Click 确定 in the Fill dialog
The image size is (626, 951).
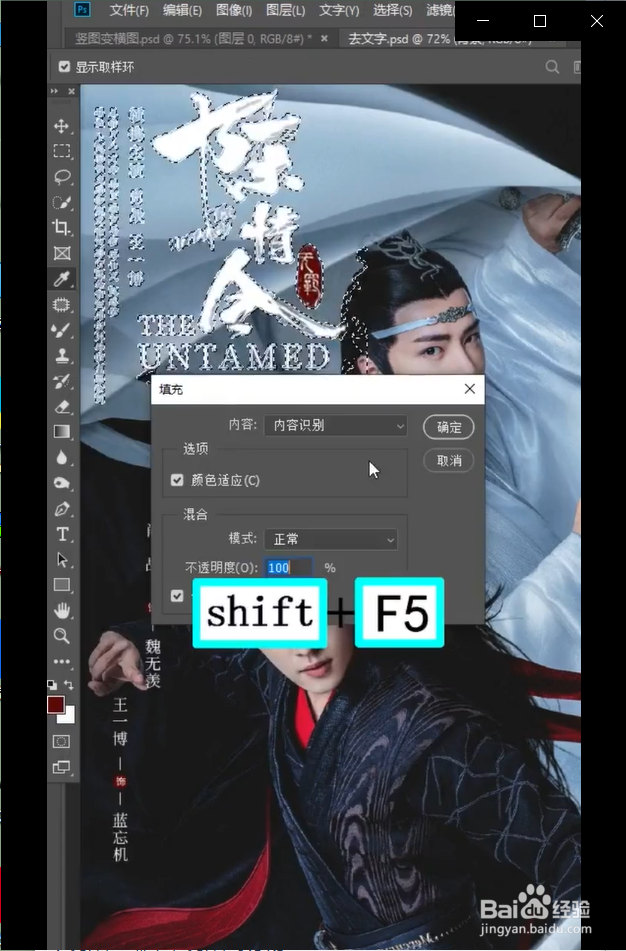coord(448,427)
